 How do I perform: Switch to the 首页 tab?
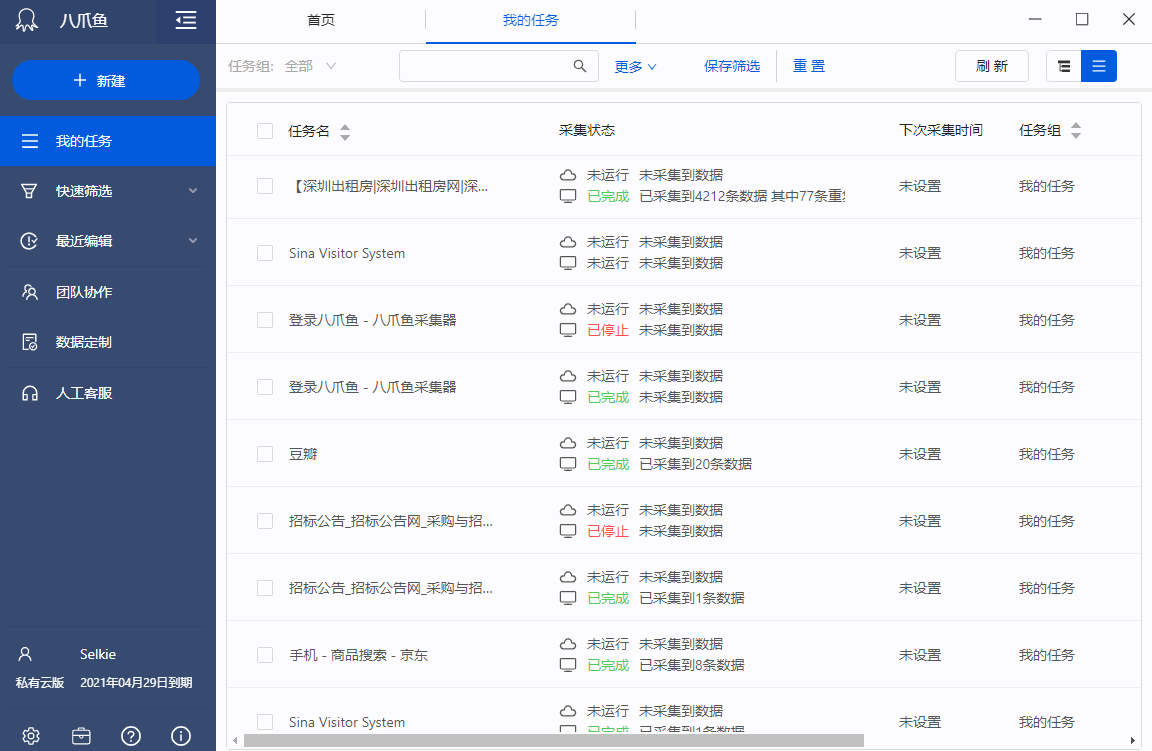(x=321, y=20)
